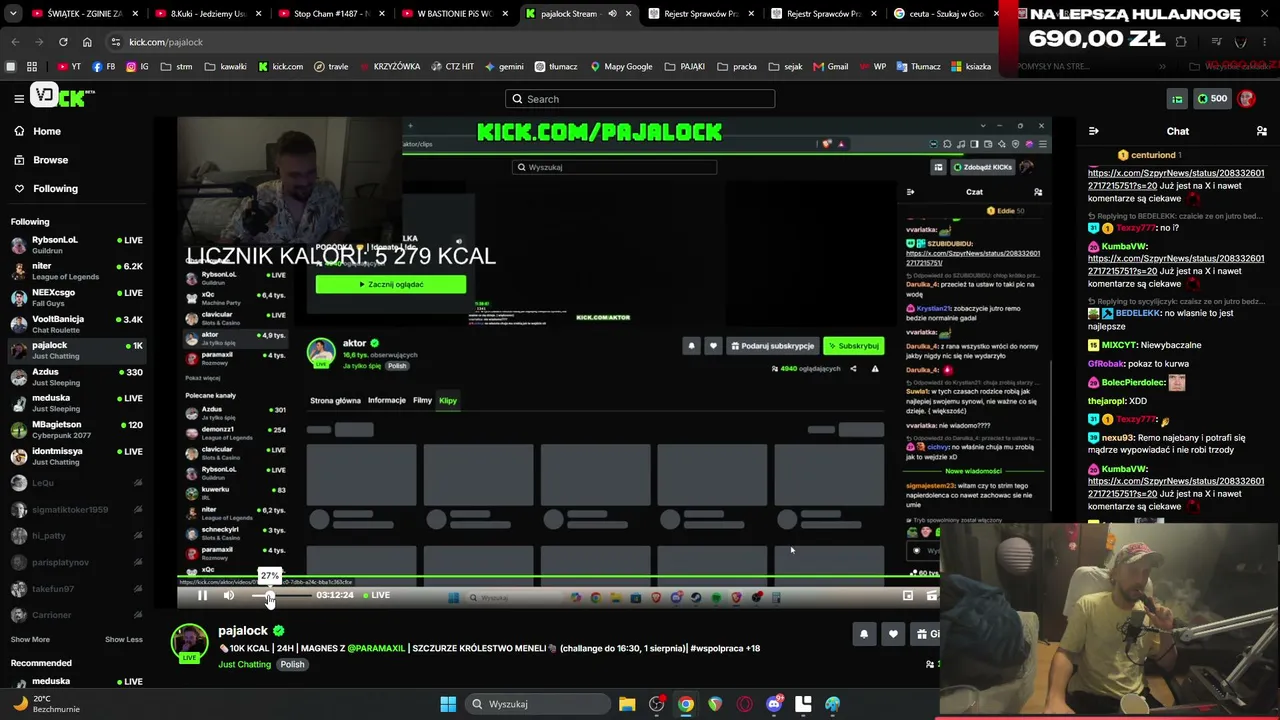Image resolution: width=1280 pixels, height=720 pixels.
Task: Reload the Kick page
Action: [x=63, y=42]
